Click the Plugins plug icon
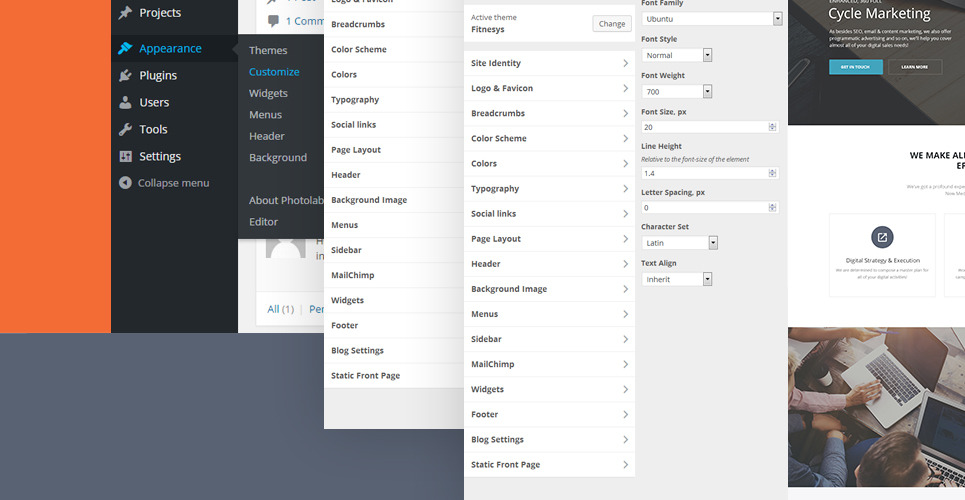Viewport: 965px width, 500px height. [125, 76]
